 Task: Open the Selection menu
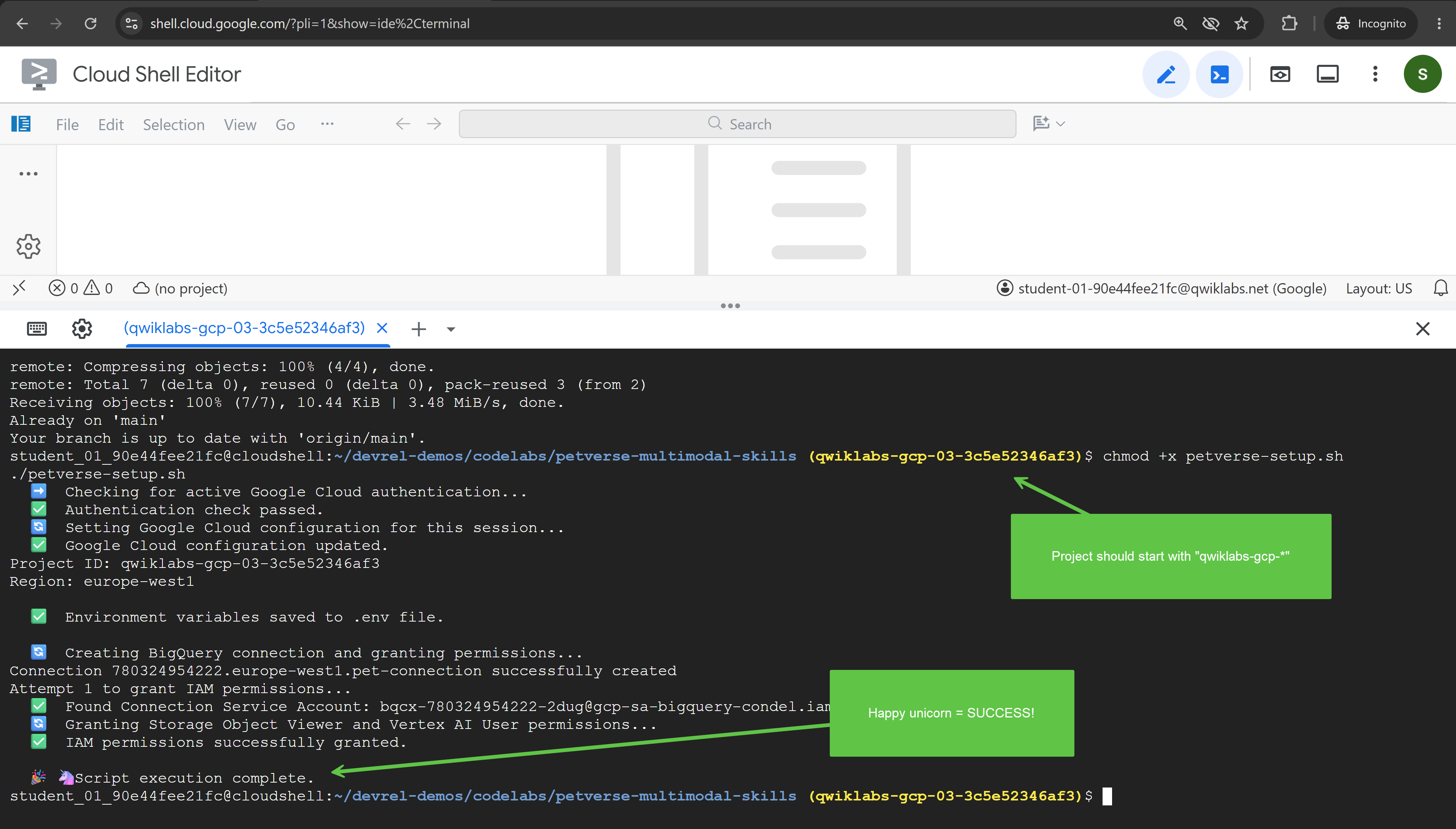173,125
